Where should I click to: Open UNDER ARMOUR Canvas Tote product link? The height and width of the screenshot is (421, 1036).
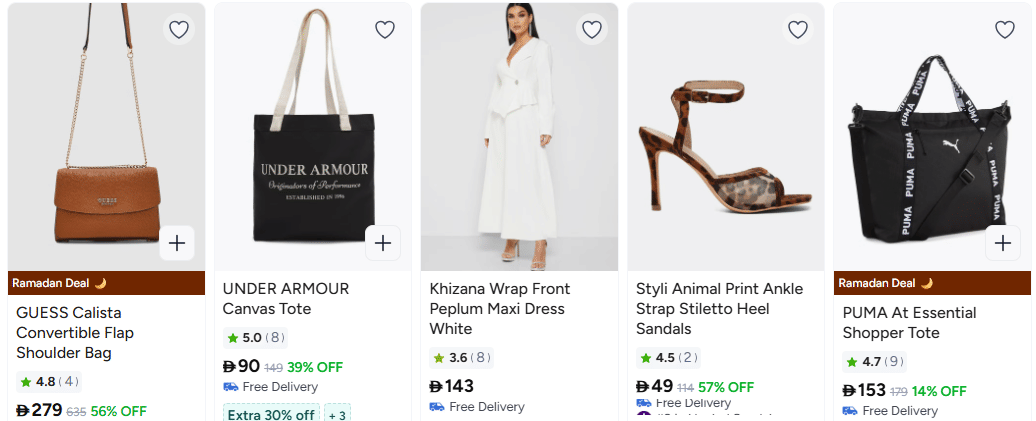pyautogui.click(x=286, y=298)
